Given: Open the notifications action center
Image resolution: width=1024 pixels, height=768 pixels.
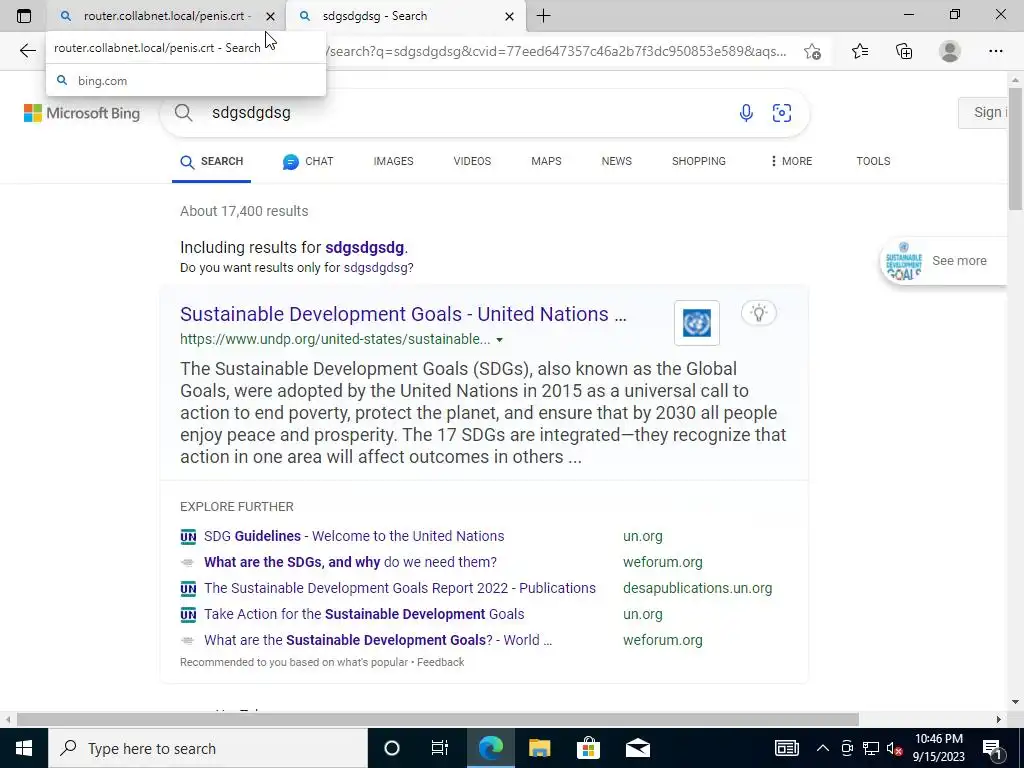Looking at the screenshot, I should (992, 748).
